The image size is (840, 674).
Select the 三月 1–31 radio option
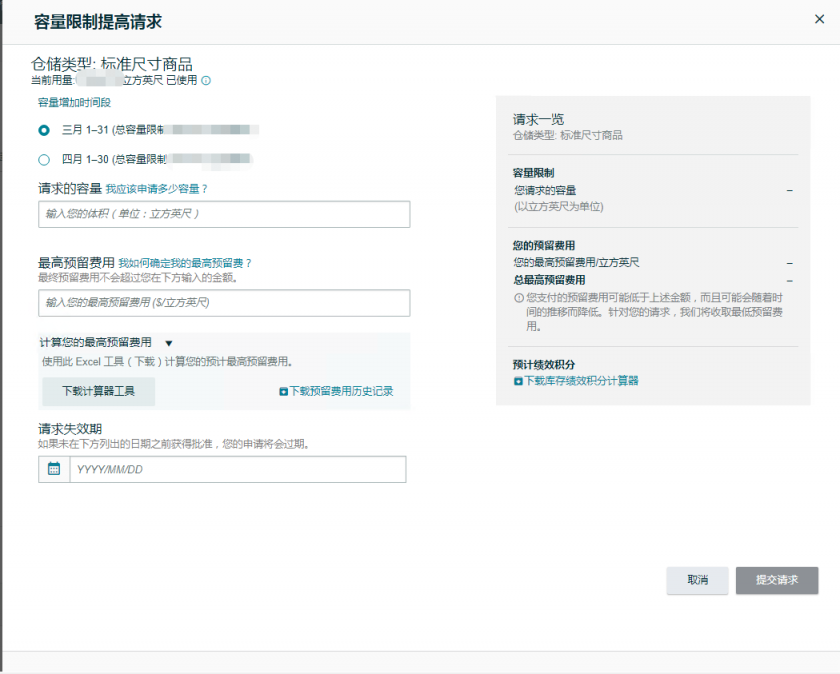(44, 130)
